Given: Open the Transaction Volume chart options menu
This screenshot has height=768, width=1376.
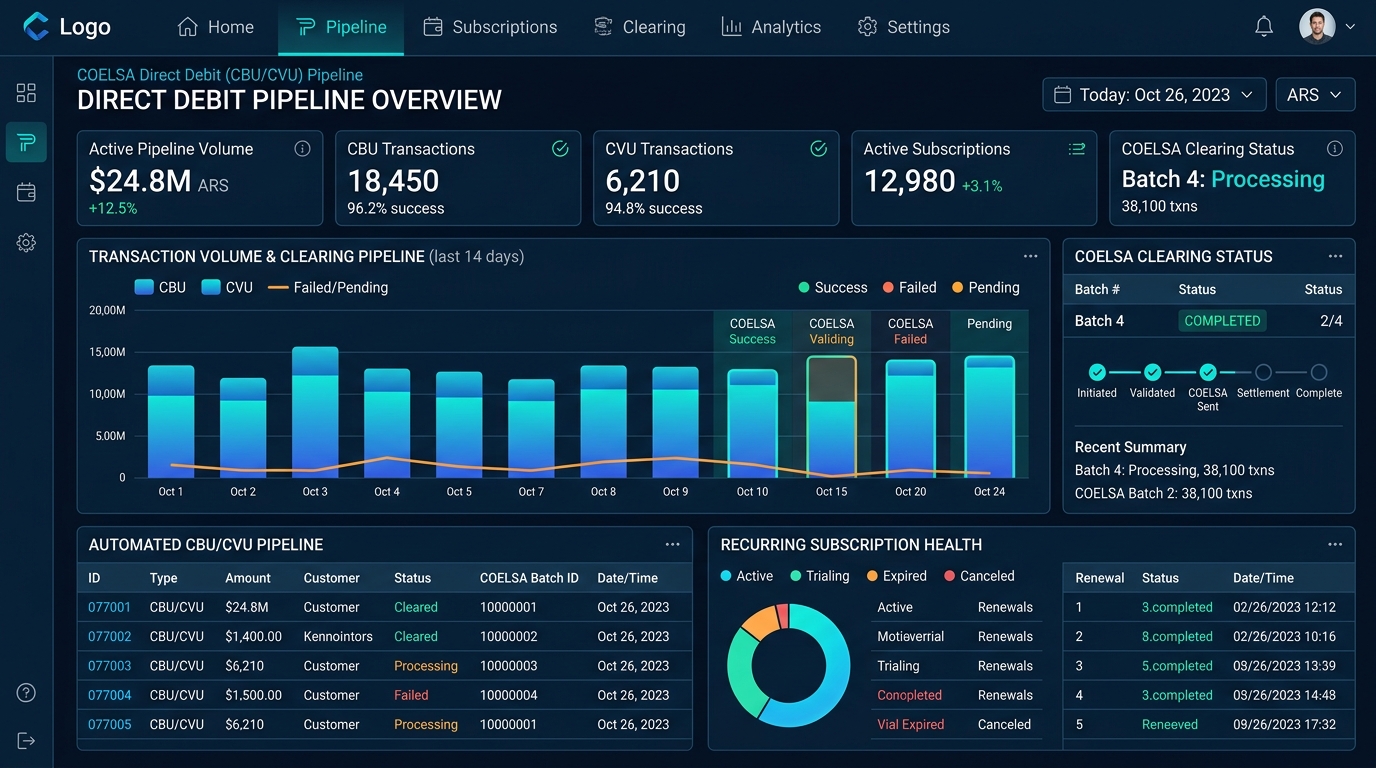Looking at the screenshot, I should point(1030,257).
